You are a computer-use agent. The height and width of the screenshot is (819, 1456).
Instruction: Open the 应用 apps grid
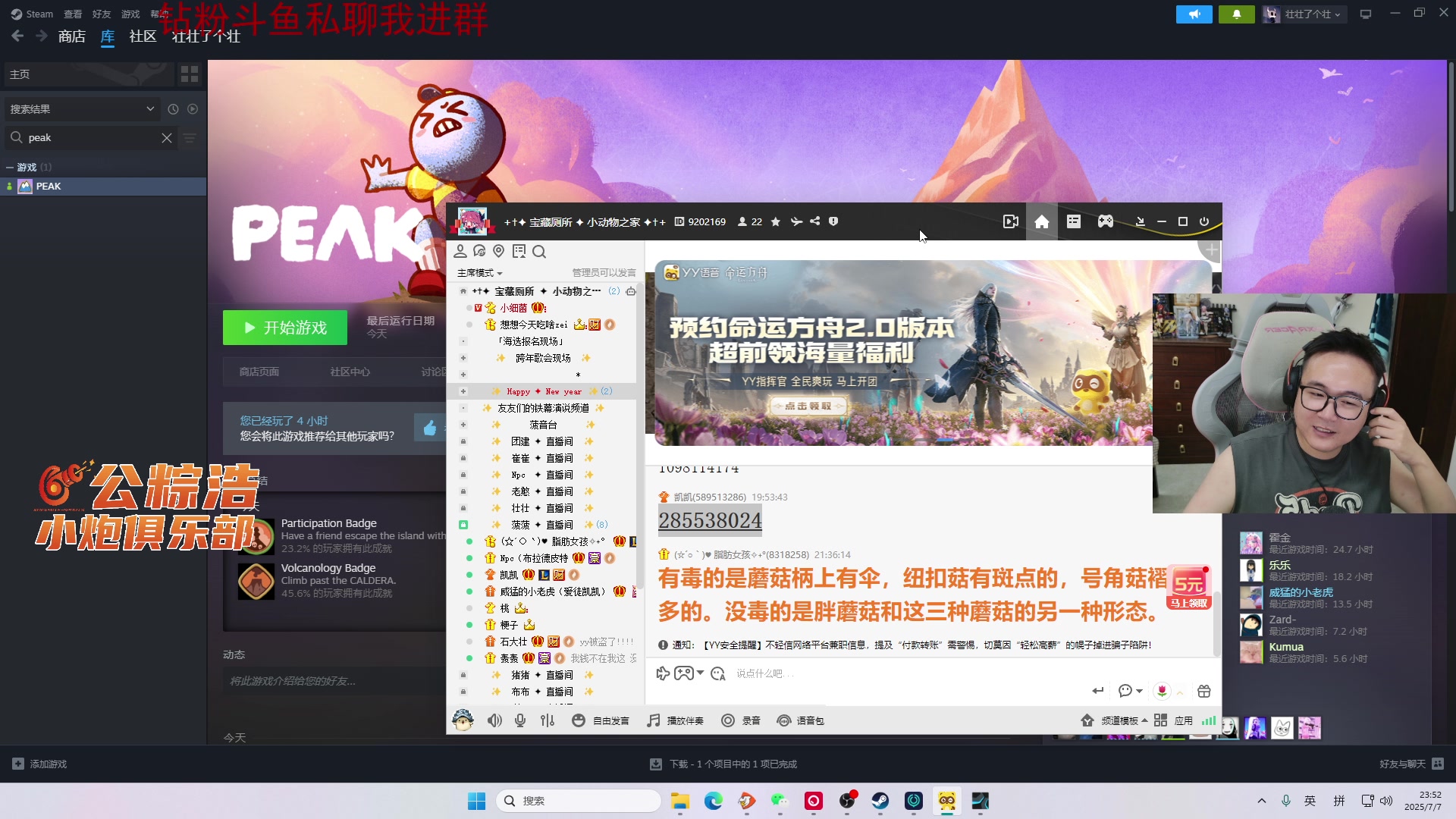1174,720
